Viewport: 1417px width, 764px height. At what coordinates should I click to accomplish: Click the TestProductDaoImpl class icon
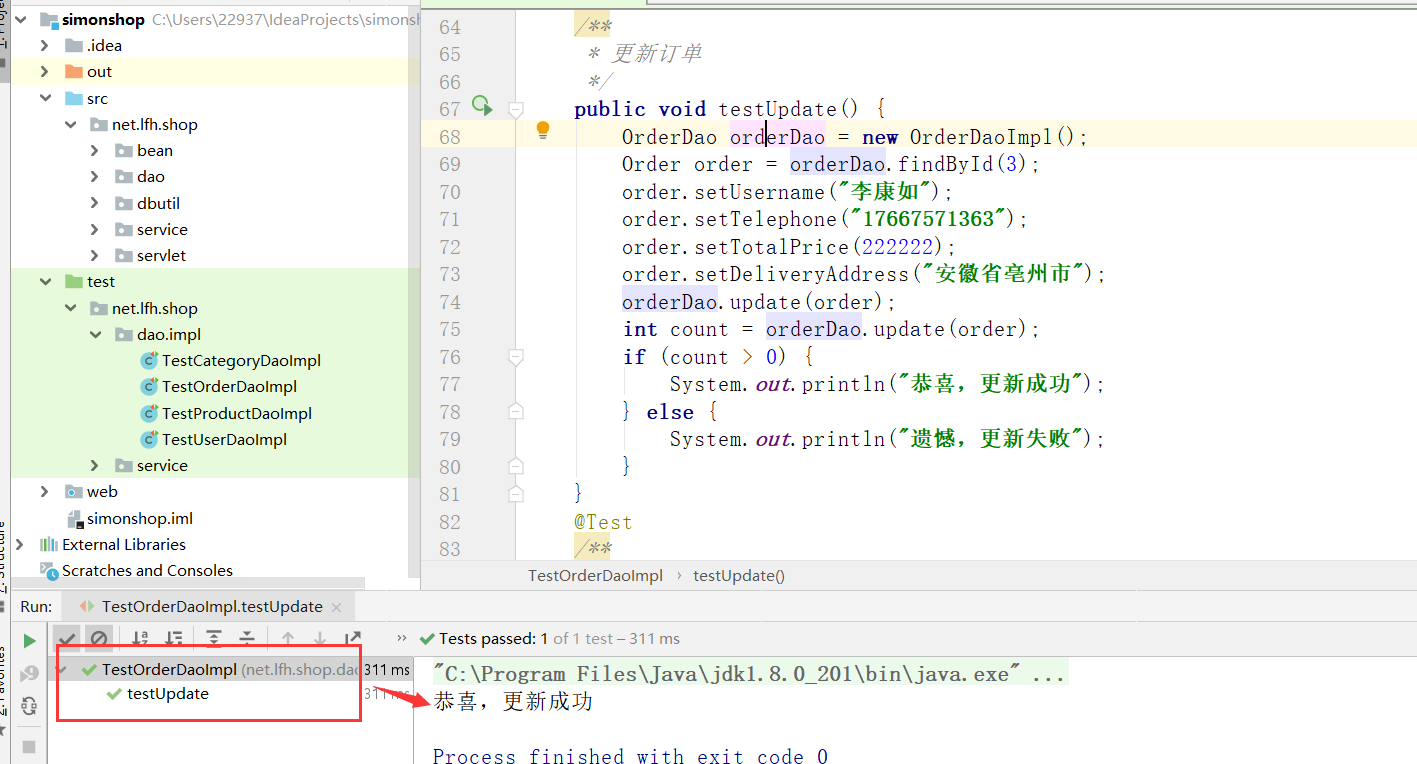coord(149,413)
